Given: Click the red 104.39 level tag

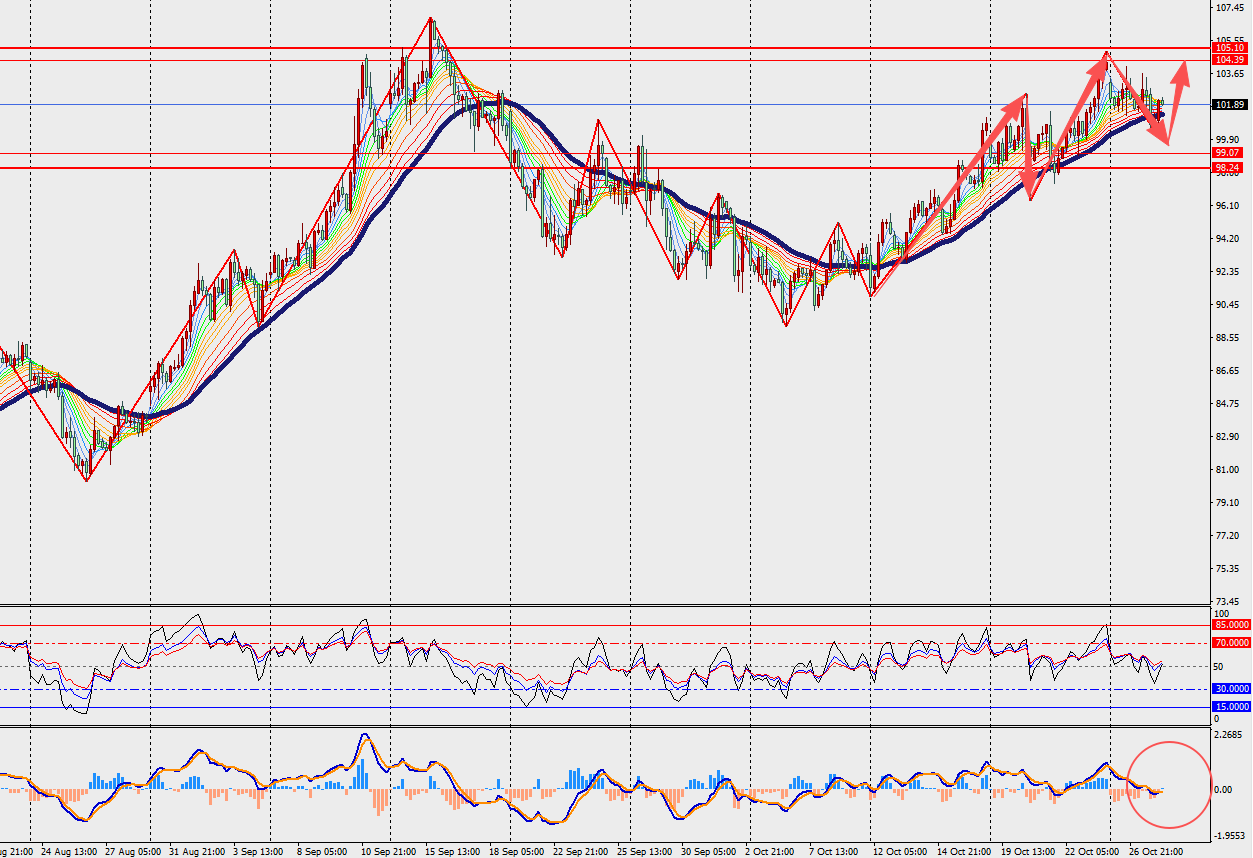Looking at the screenshot, I should pos(1228,60).
